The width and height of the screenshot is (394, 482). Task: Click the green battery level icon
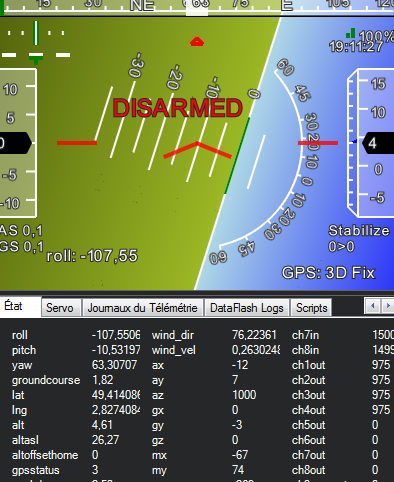tap(350, 33)
